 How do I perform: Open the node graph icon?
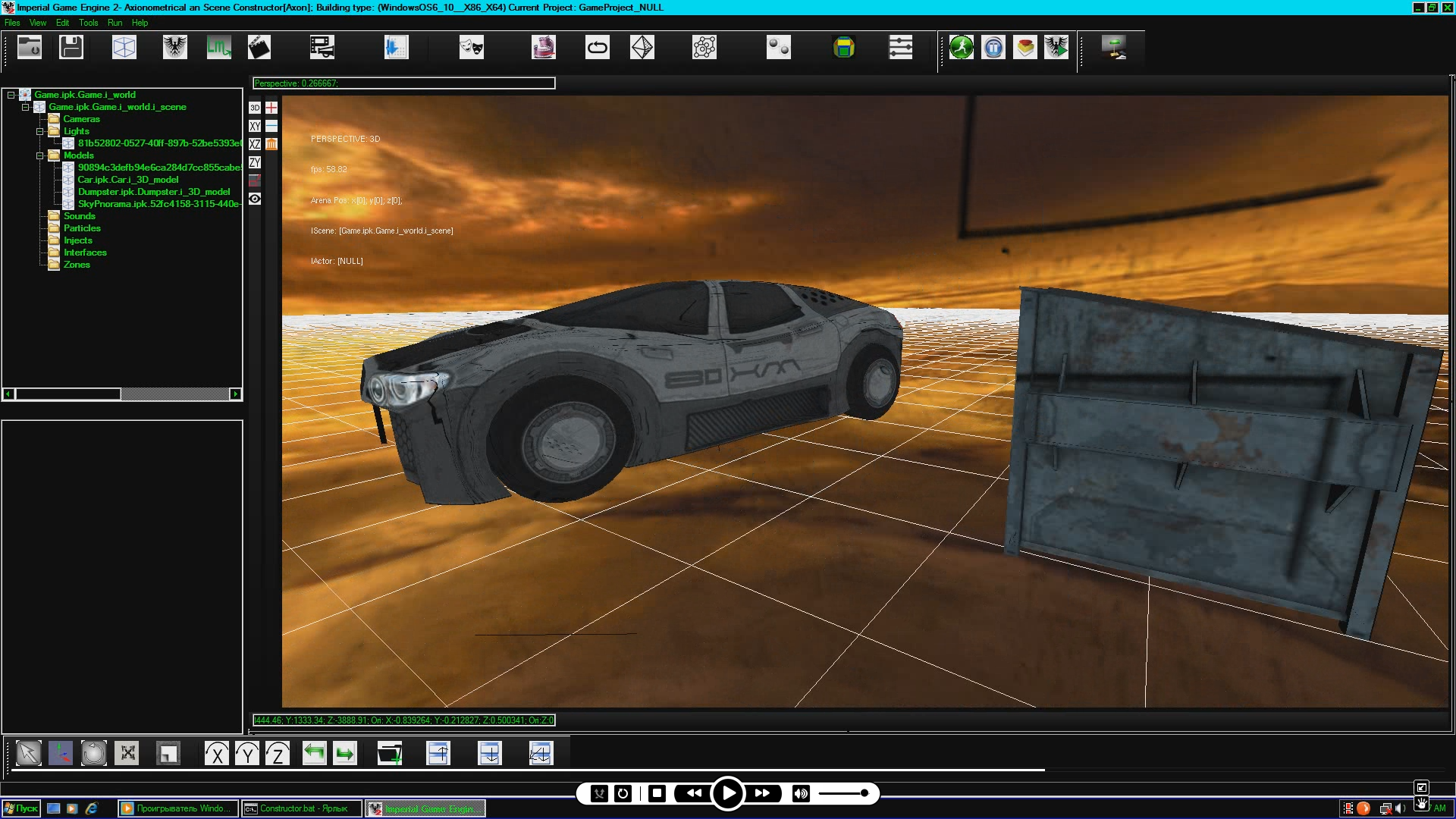point(704,47)
